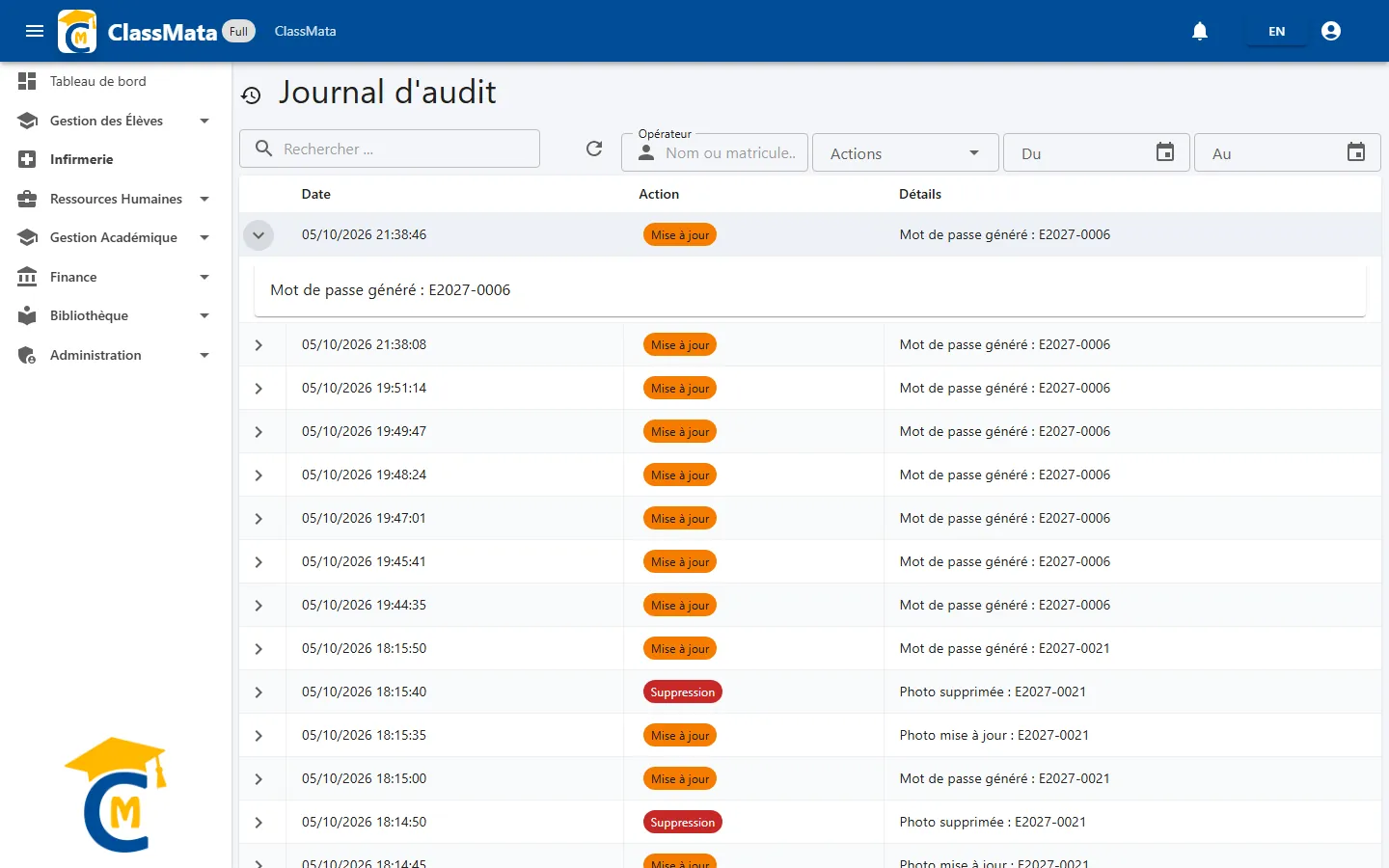Expand the Gestion des Élèves submenu arrow
Image resolution: width=1389 pixels, height=868 pixels.
204,121
